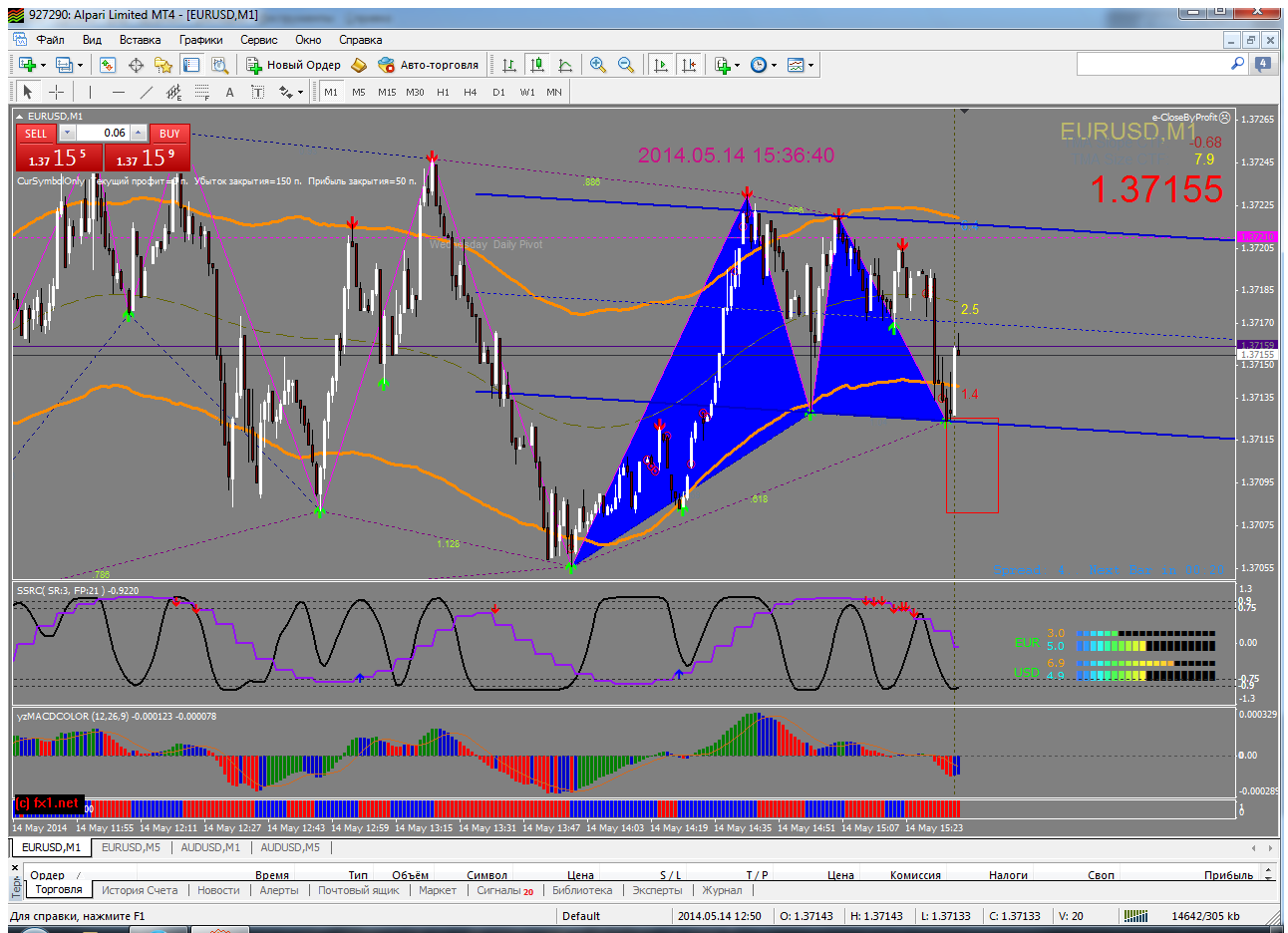Open the Файл menu
The image size is (1288, 933).
[x=50, y=40]
